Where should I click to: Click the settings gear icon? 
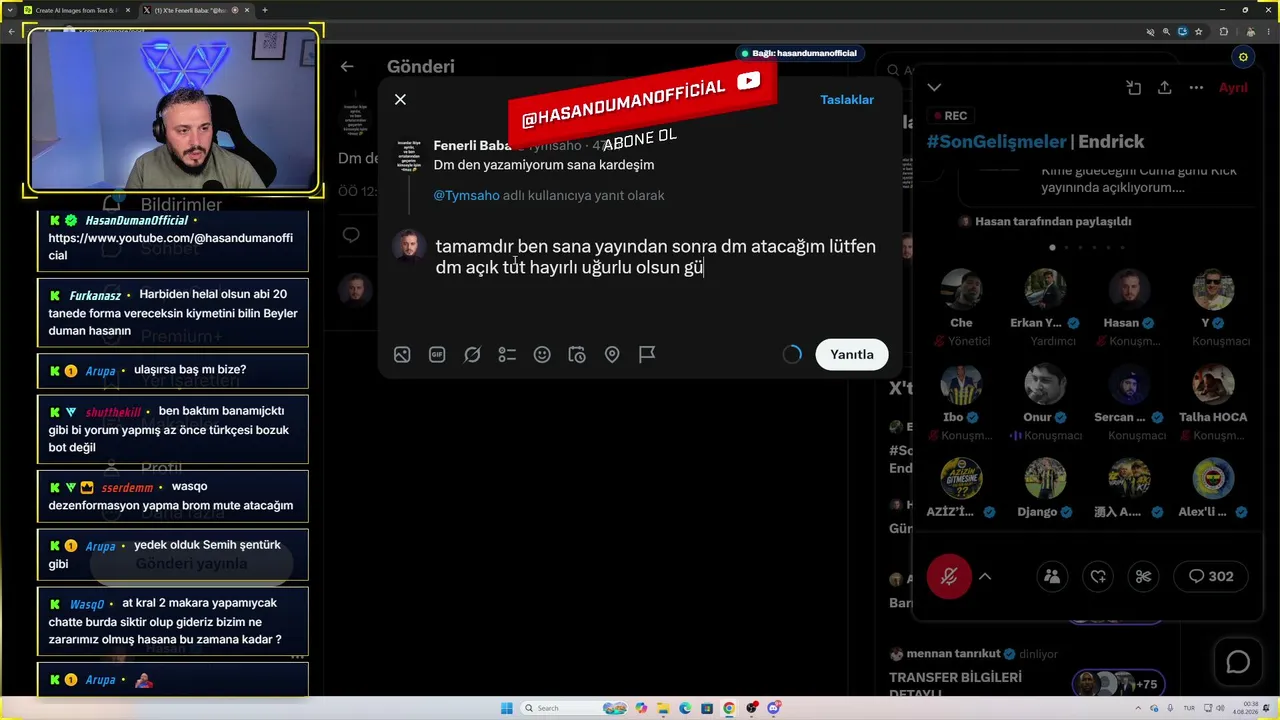pos(1243,57)
